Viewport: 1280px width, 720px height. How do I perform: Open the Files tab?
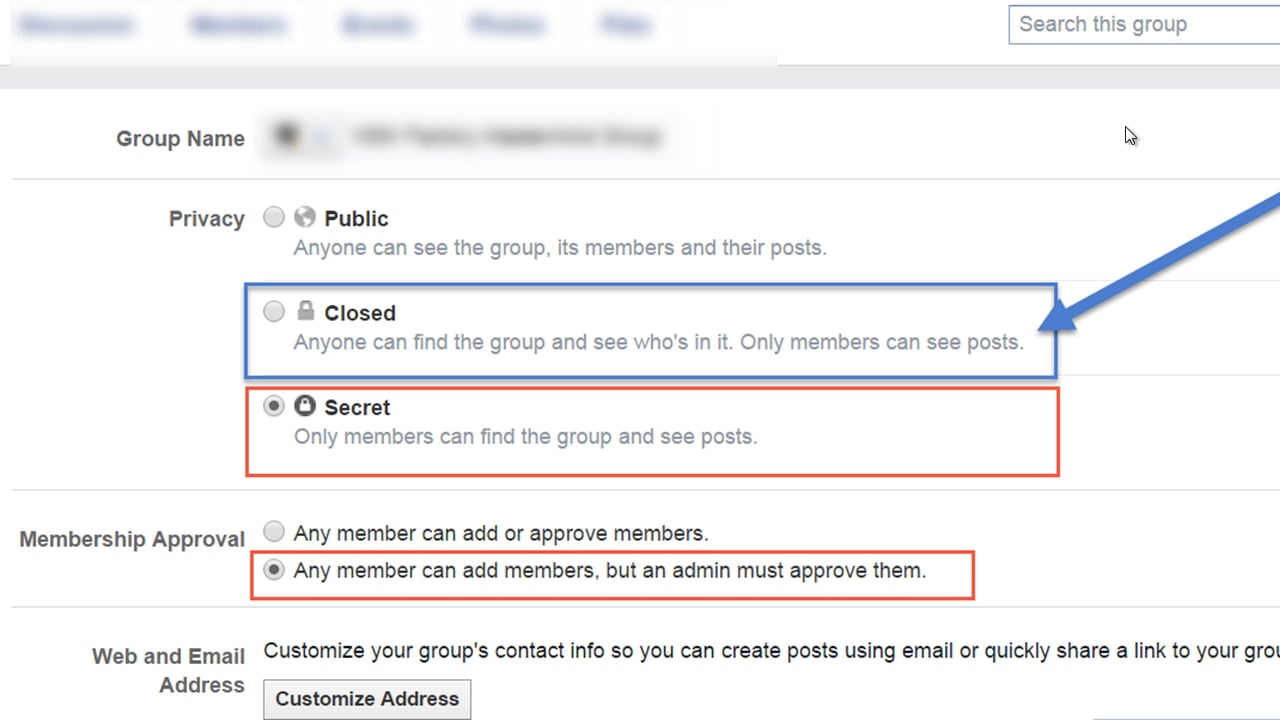625,24
